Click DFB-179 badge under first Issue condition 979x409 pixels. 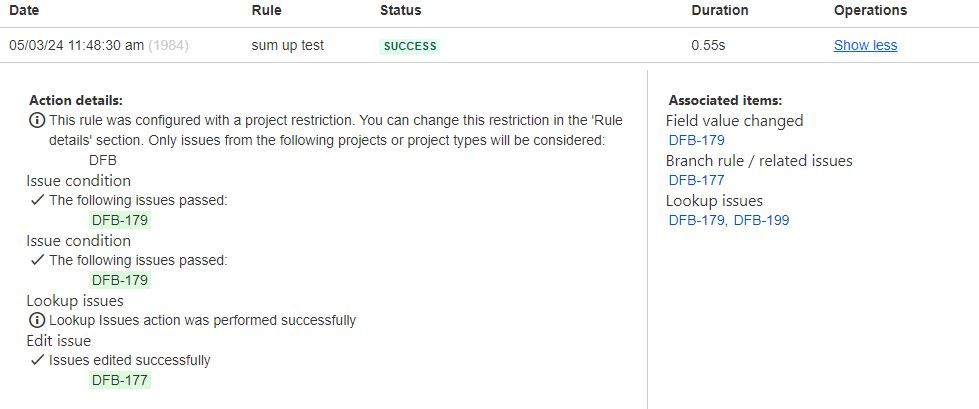click(120, 220)
